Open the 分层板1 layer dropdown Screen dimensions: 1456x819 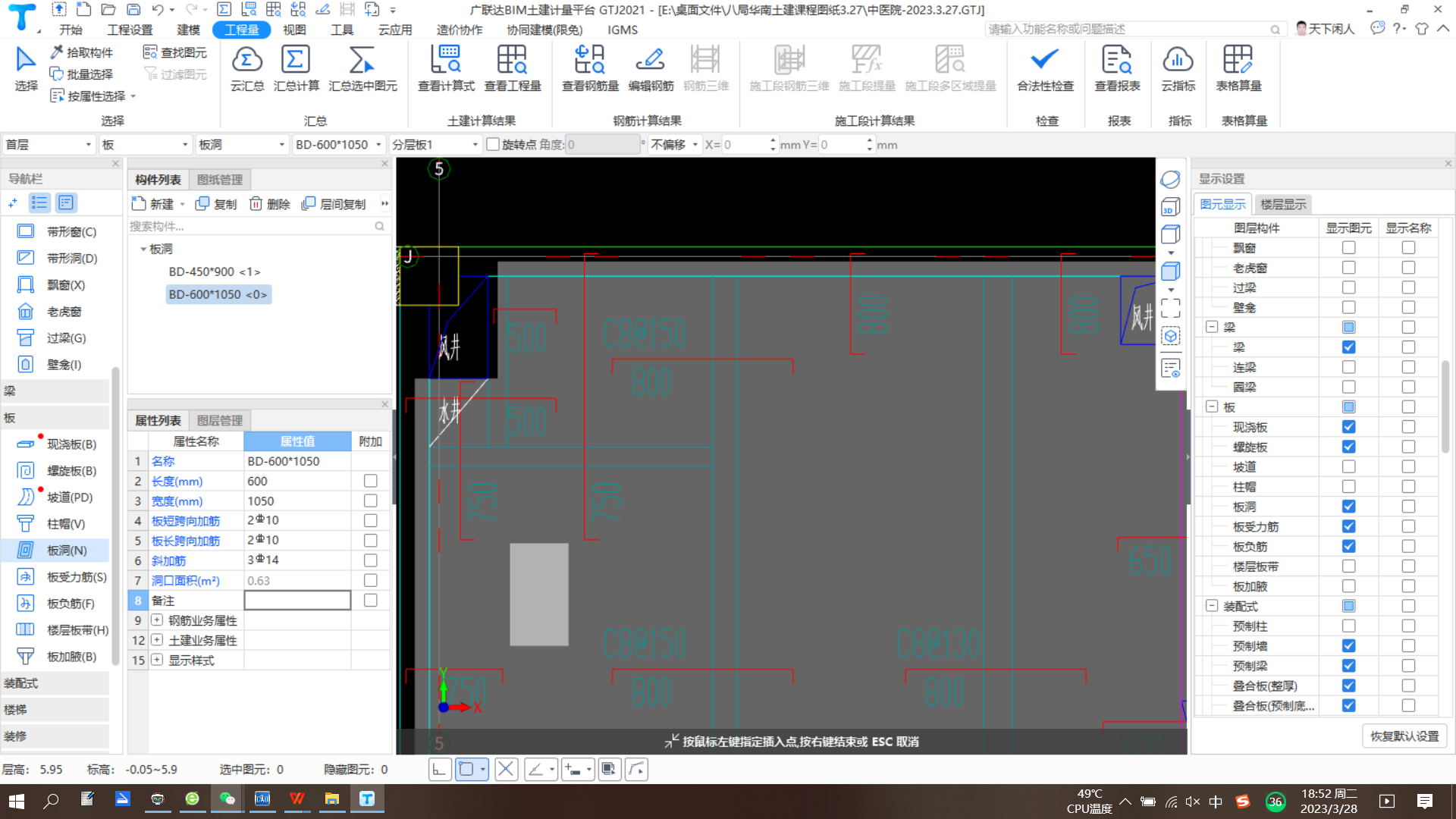click(435, 144)
